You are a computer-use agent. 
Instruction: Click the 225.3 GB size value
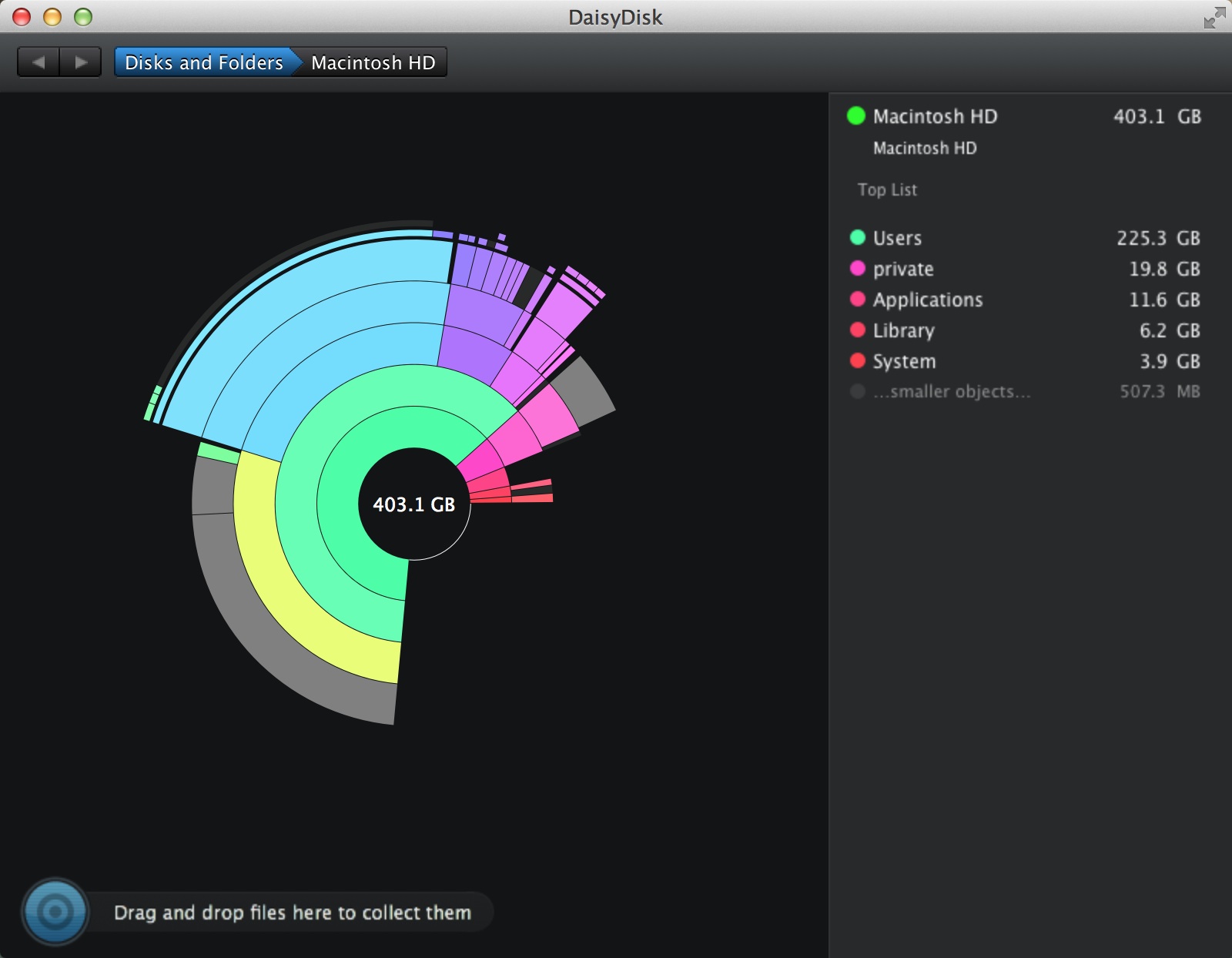(x=1158, y=238)
